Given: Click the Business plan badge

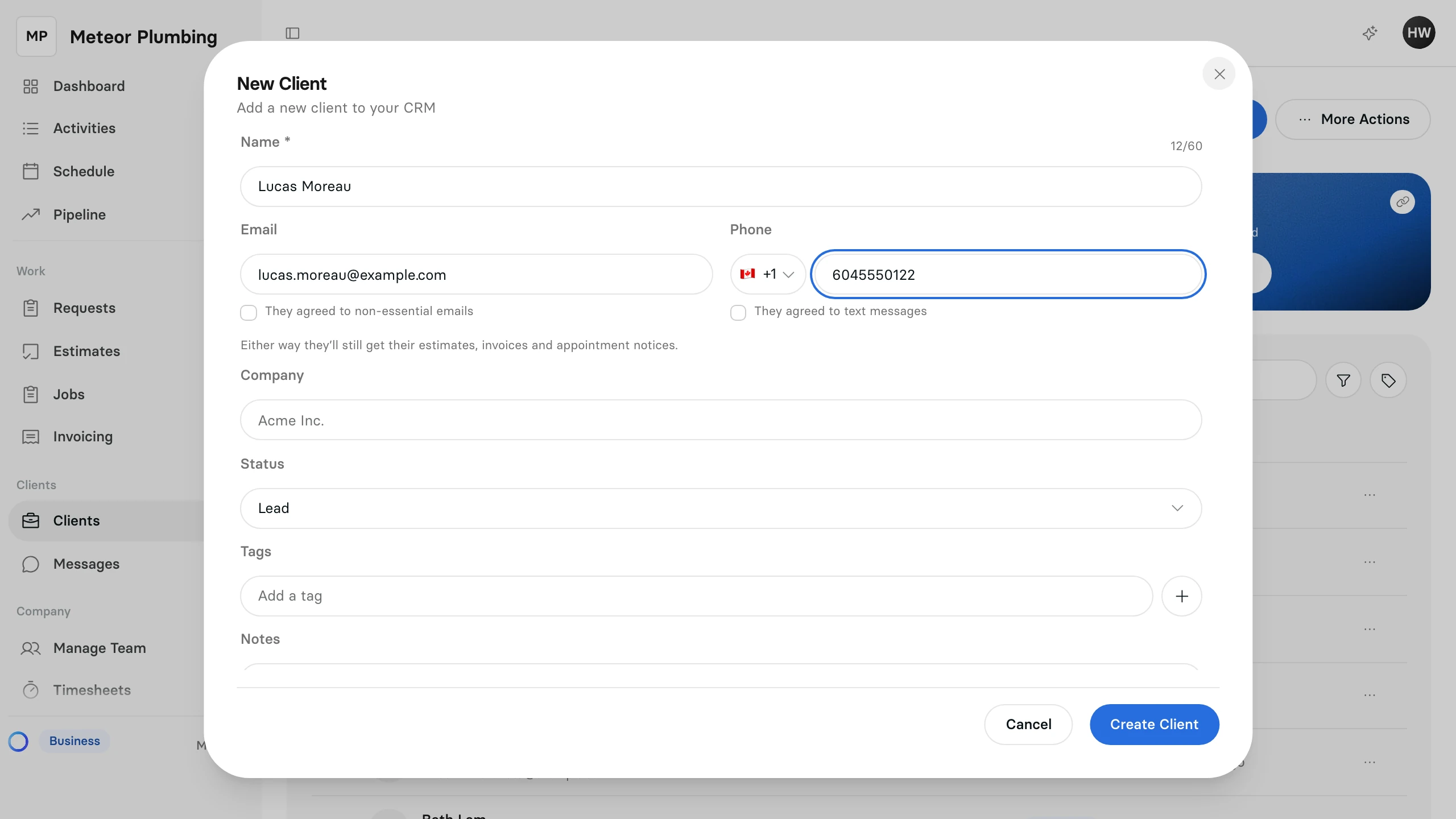Looking at the screenshot, I should point(75,741).
